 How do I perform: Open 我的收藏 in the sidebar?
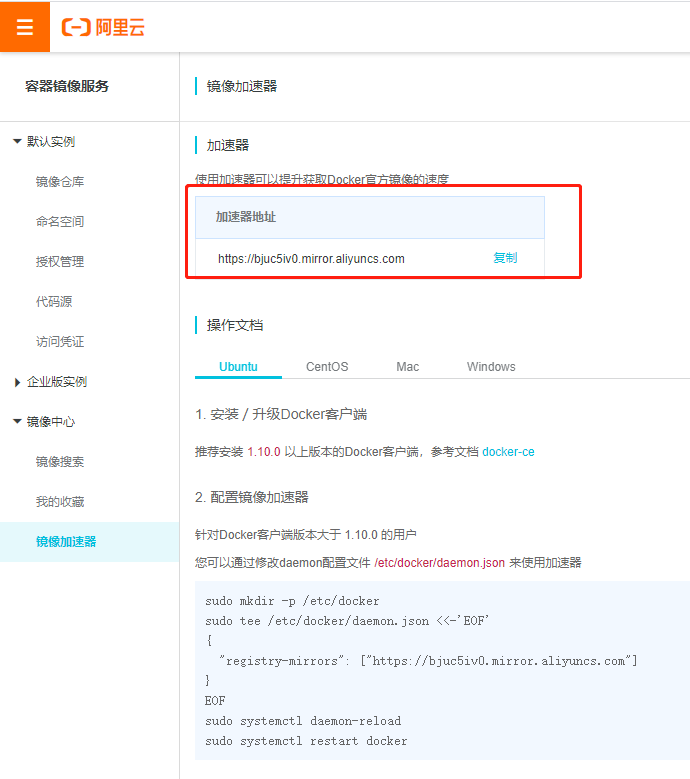60,502
